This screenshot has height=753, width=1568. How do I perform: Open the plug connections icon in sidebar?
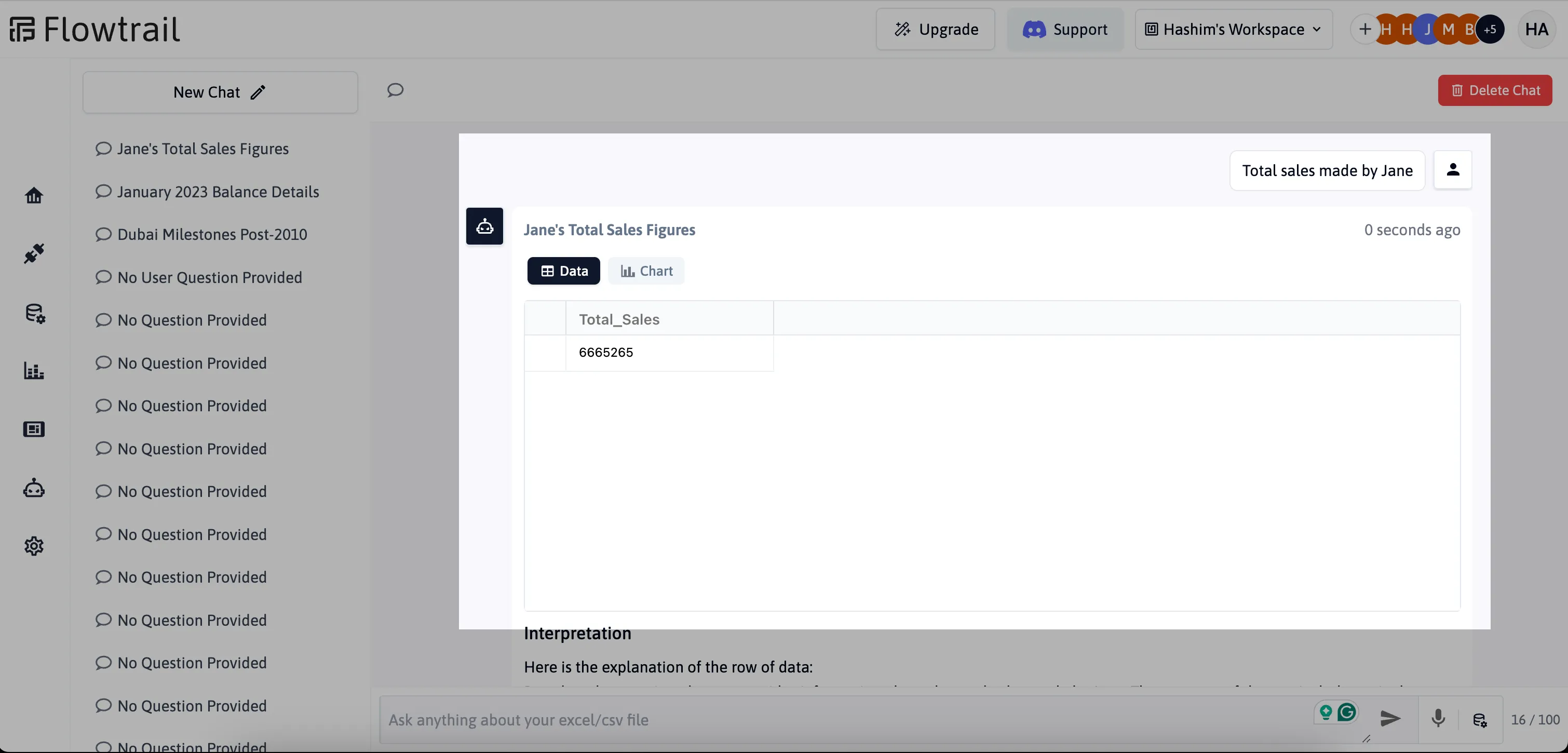click(34, 254)
